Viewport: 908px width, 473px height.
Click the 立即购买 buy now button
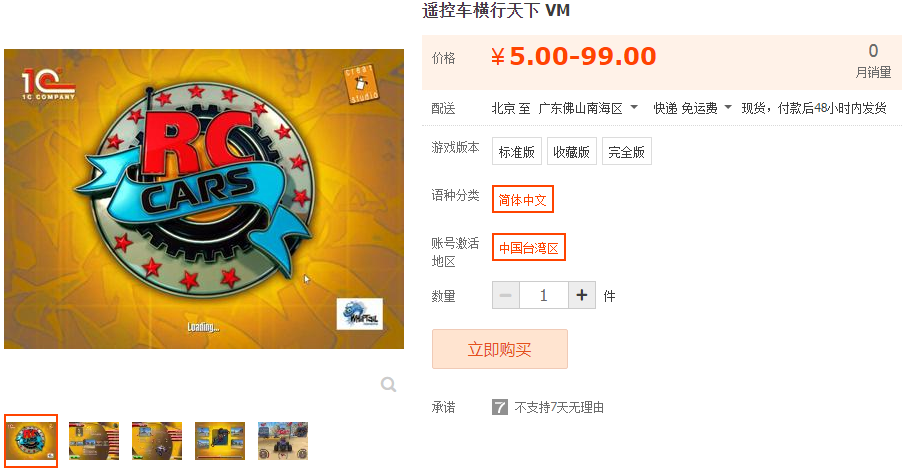(500, 349)
